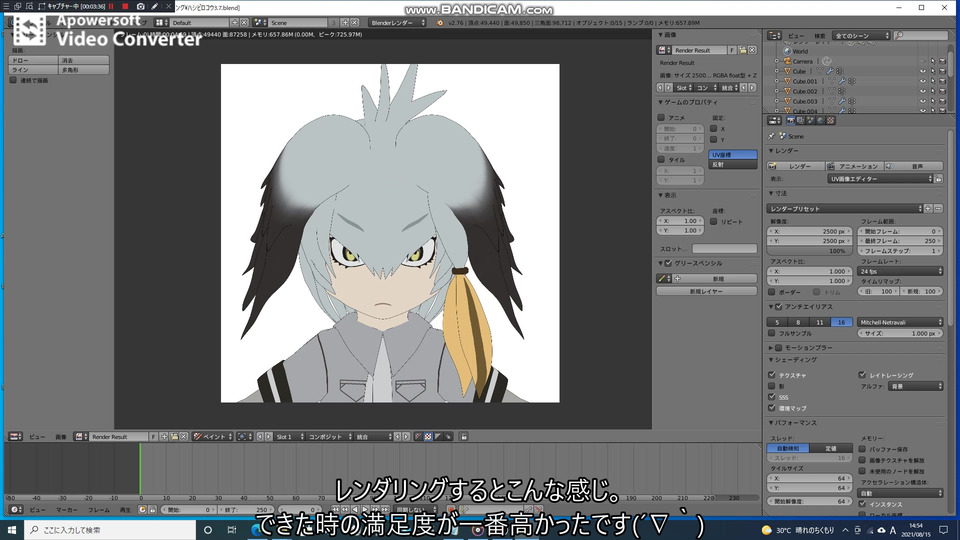Click the restrict-select cursor icon for Cube
960x540 pixels.
932,71
